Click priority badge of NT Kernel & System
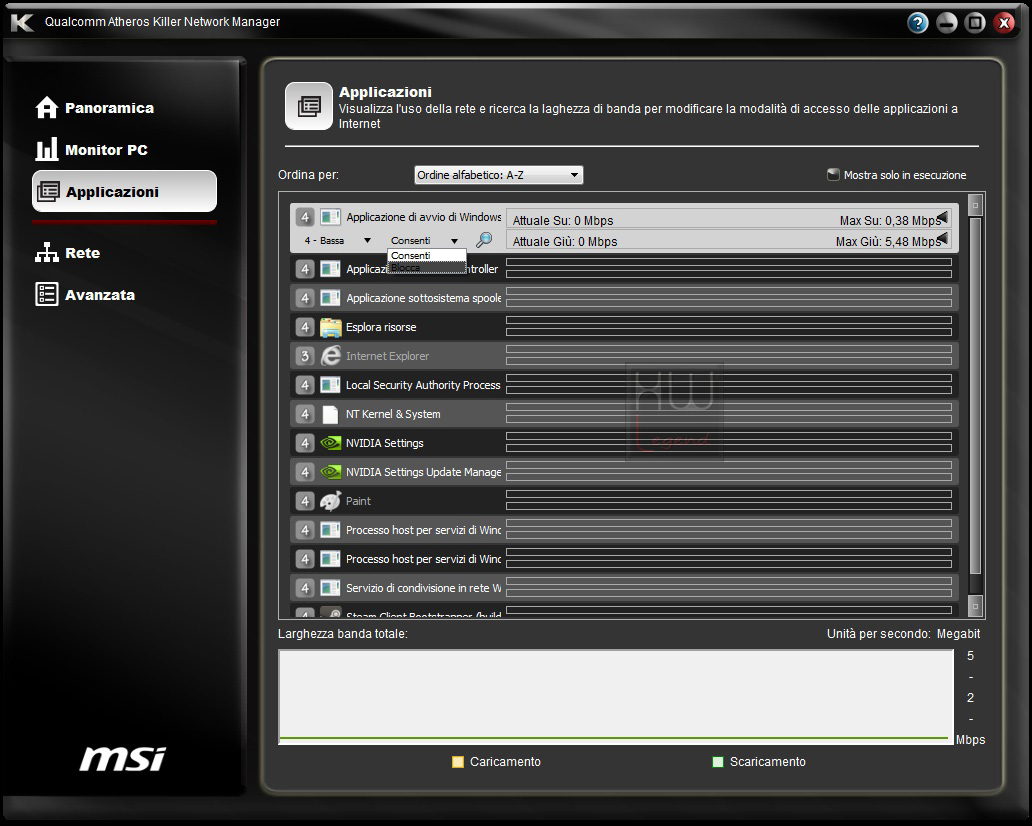Screen dimensions: 1032x826 point(305,414)
